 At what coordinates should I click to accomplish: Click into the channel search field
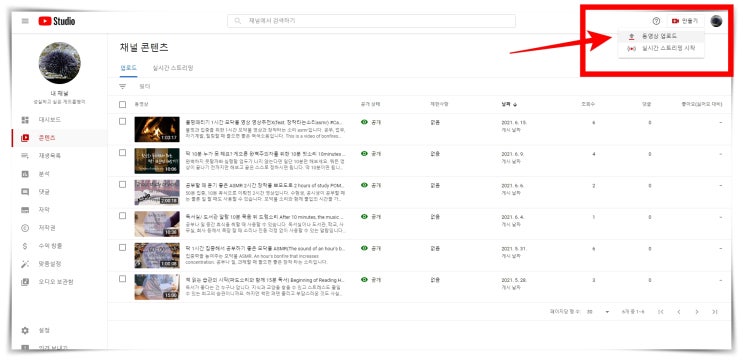coord(372,21)
